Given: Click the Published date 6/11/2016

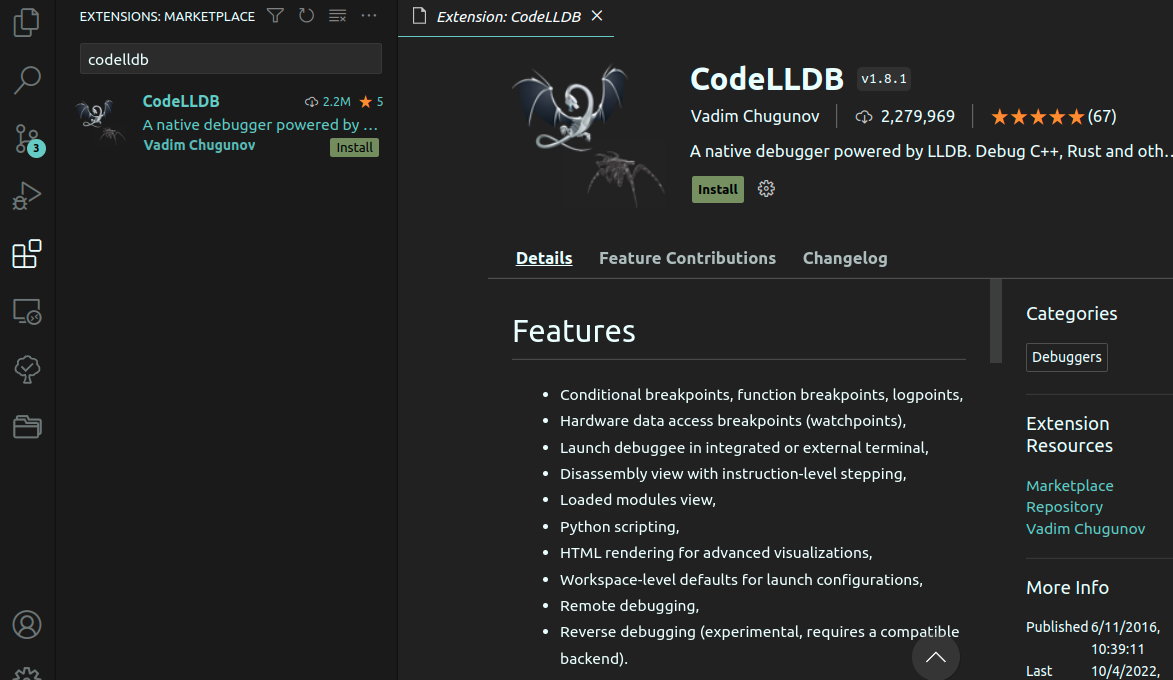Looking at the screenshot, I should (1125, 637).
